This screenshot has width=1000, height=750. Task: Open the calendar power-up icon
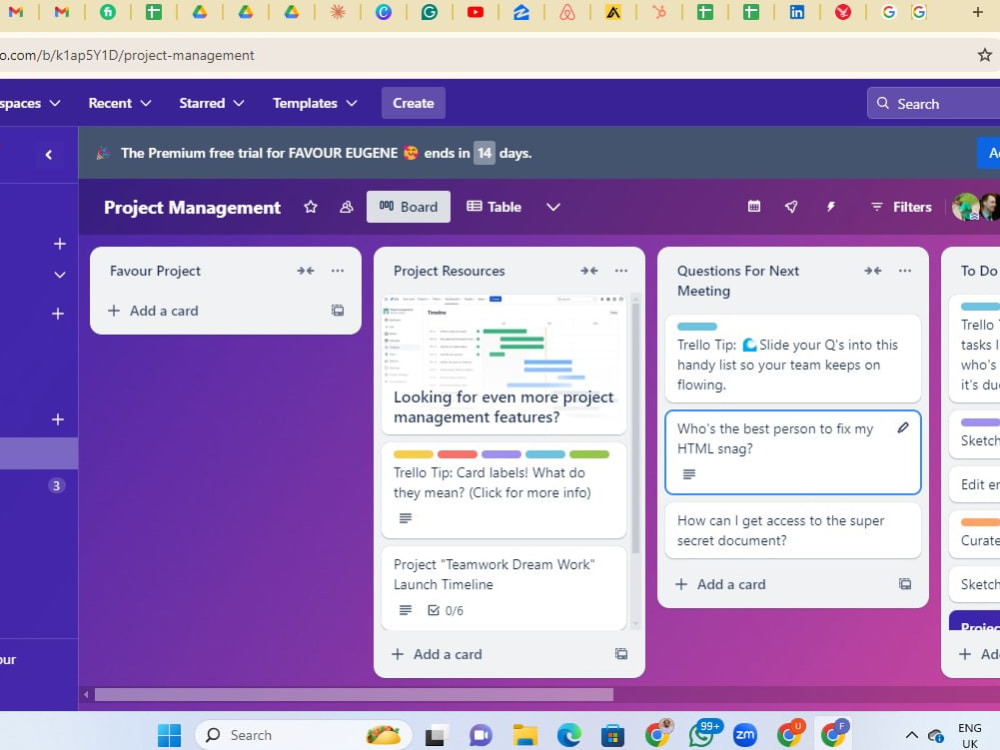click(754, 206)
